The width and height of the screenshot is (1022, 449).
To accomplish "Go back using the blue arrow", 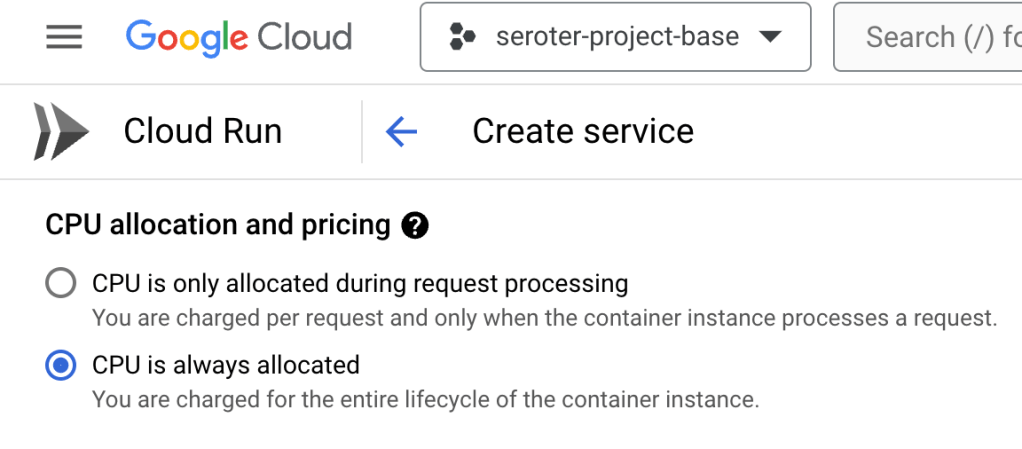I will click(x=401, y=131).
